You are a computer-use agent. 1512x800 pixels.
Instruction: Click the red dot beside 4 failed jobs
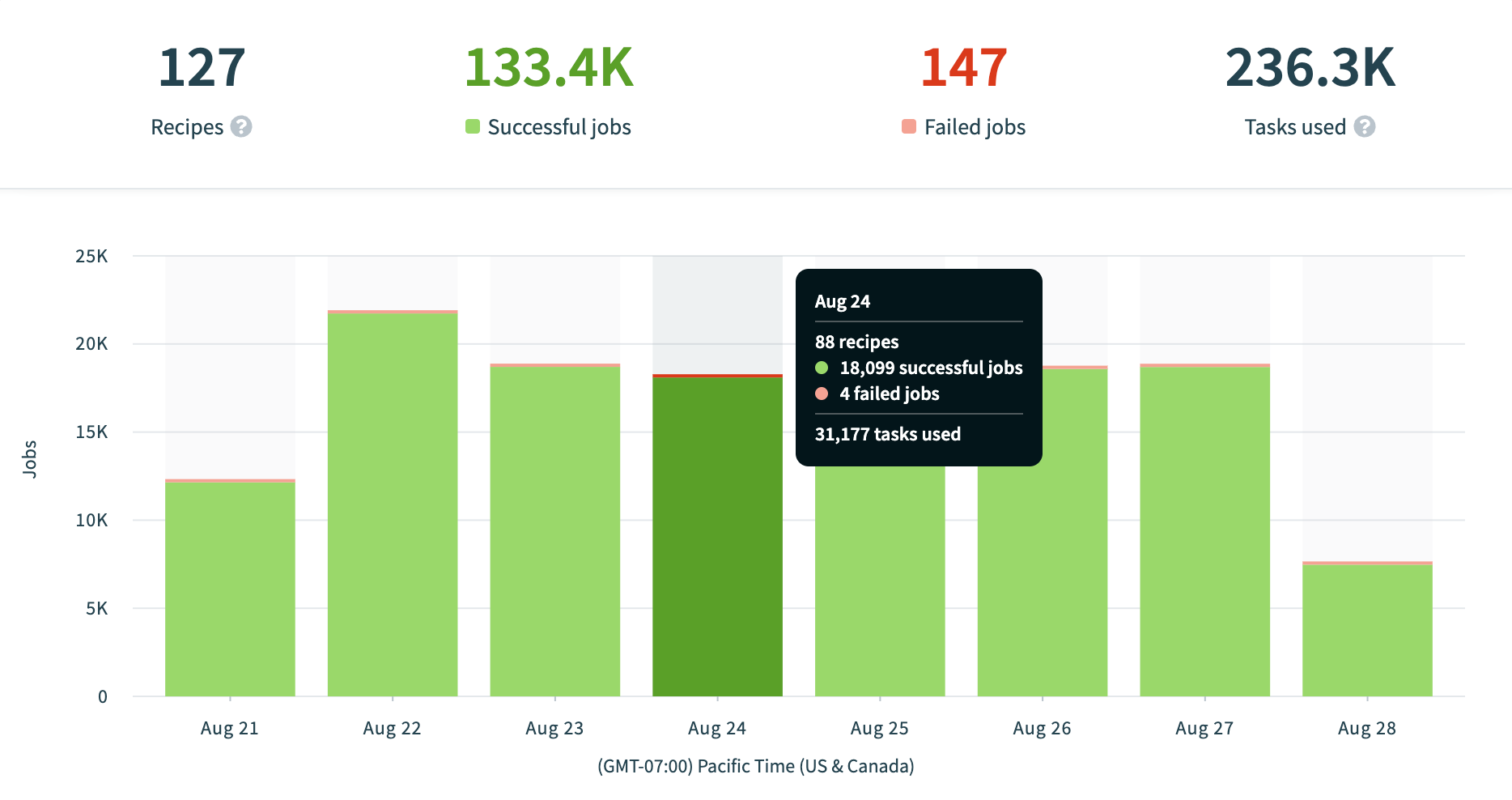[x=822, y=394]
